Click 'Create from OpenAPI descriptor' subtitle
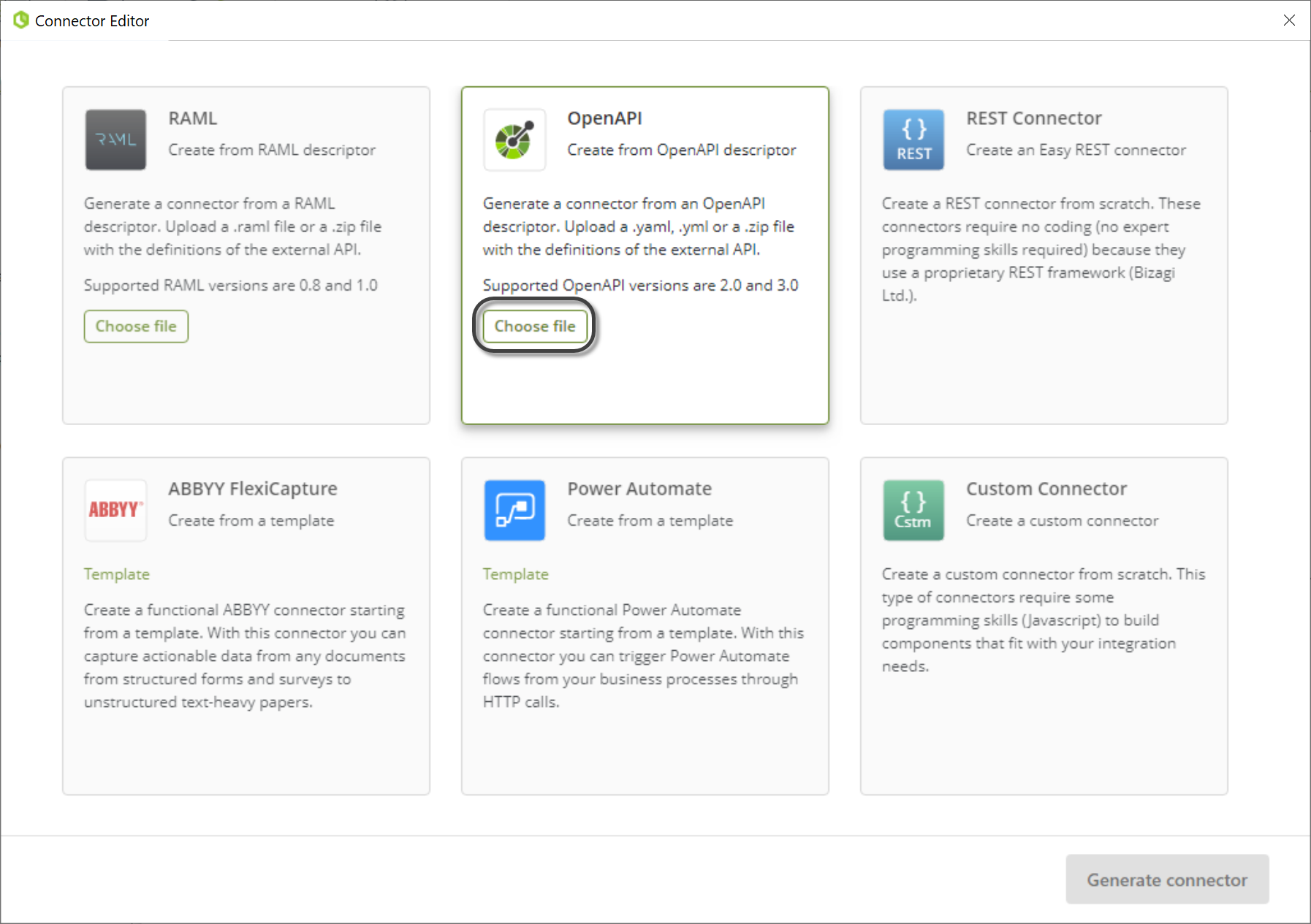The image size is (1311, 924). tap(682, 150)
